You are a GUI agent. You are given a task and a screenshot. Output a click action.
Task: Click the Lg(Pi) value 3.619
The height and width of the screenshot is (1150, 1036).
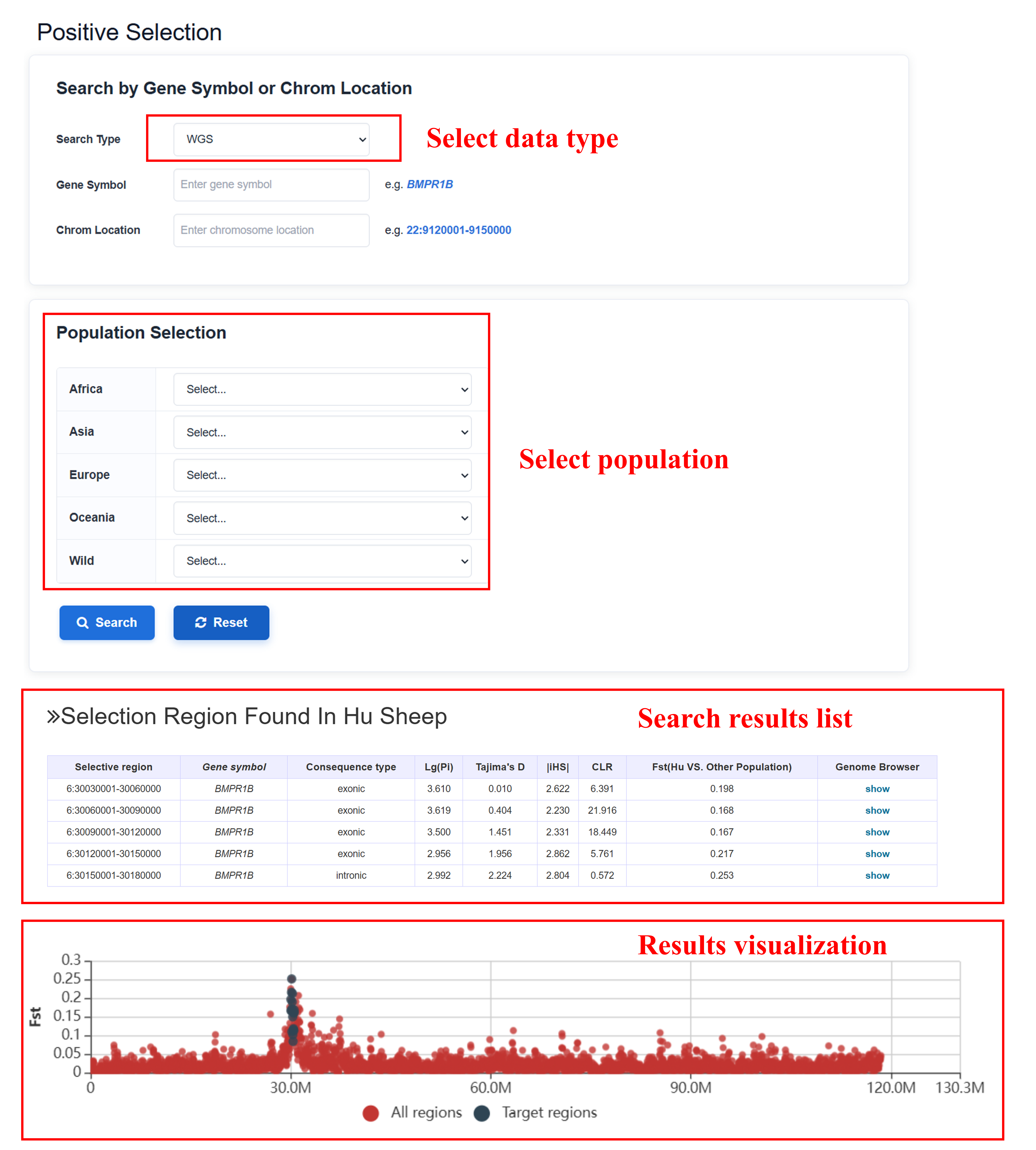point(439,811)
